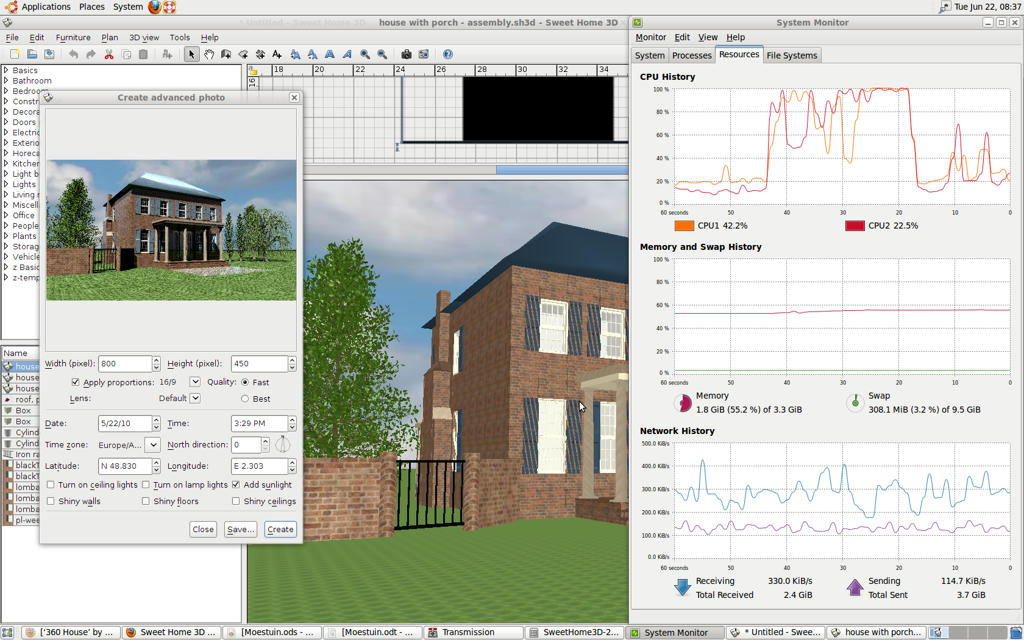1024x640 pixels.
Task: Choose the Create dimensions tool
Action: (260, 54)
